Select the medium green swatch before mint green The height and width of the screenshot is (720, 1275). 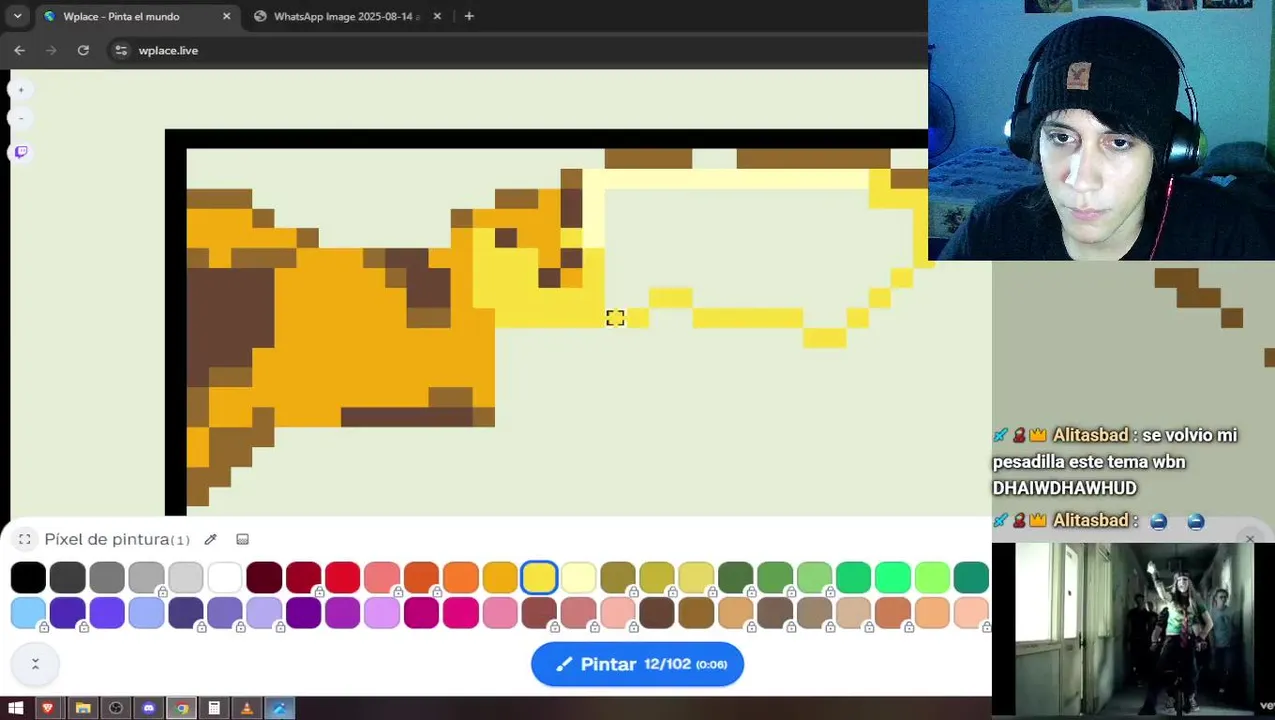click(853, 578)
